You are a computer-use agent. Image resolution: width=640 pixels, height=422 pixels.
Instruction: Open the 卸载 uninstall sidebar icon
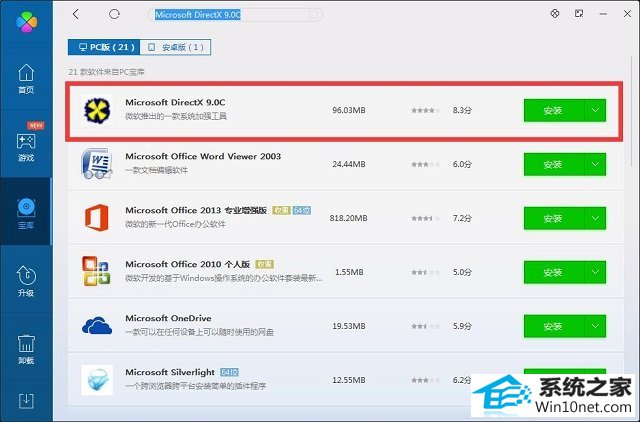coord(26,349)
